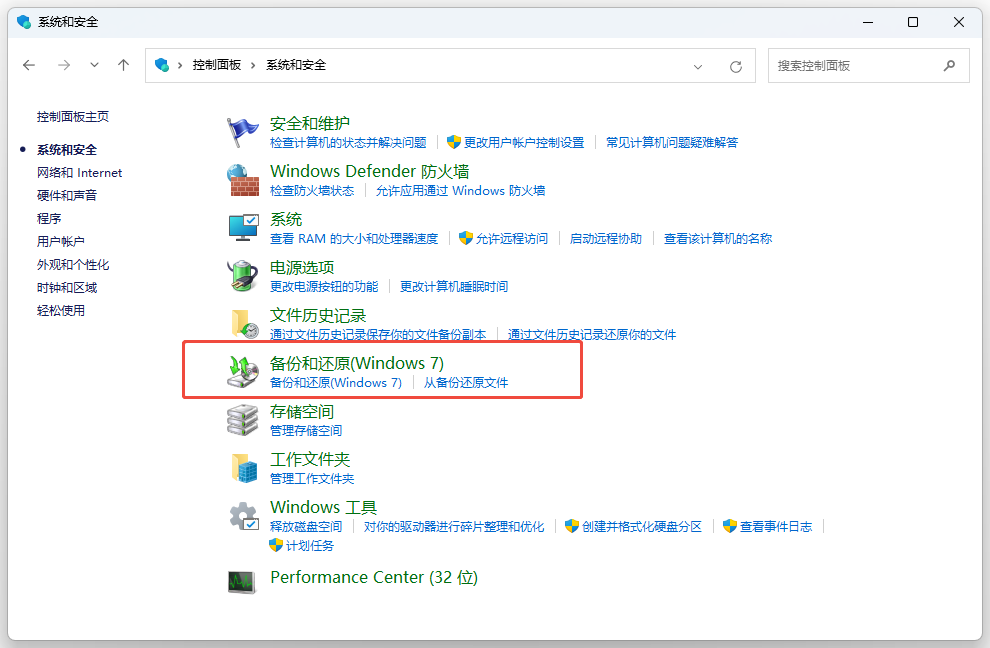Open recent locations dropdown arrow
Image resolution: width=990 pixels, height=648 pixels.
pos(94,65)
